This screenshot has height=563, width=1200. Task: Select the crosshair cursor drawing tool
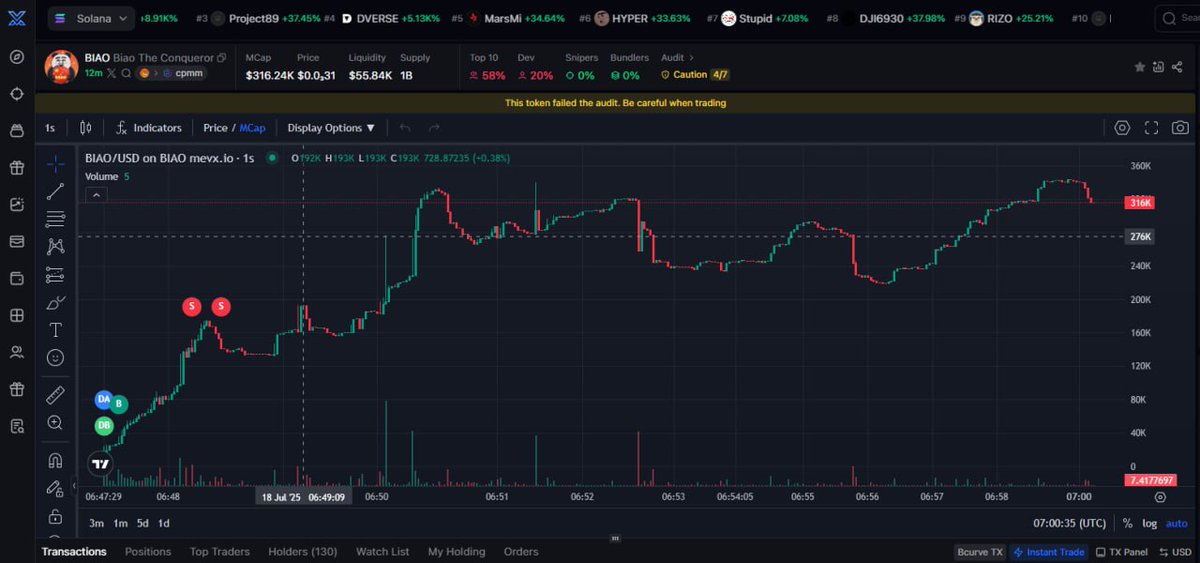tap(55, 162)
